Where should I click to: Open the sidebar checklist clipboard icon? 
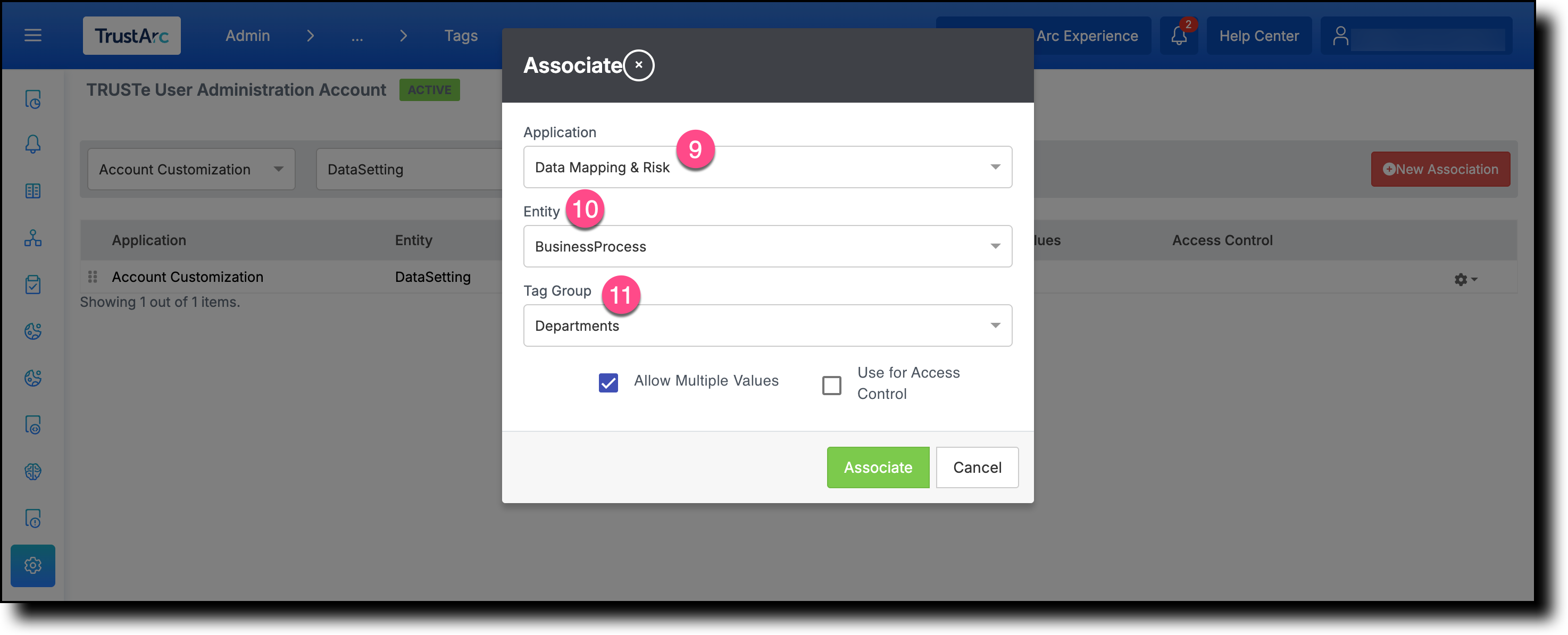(x=33, y=285)
